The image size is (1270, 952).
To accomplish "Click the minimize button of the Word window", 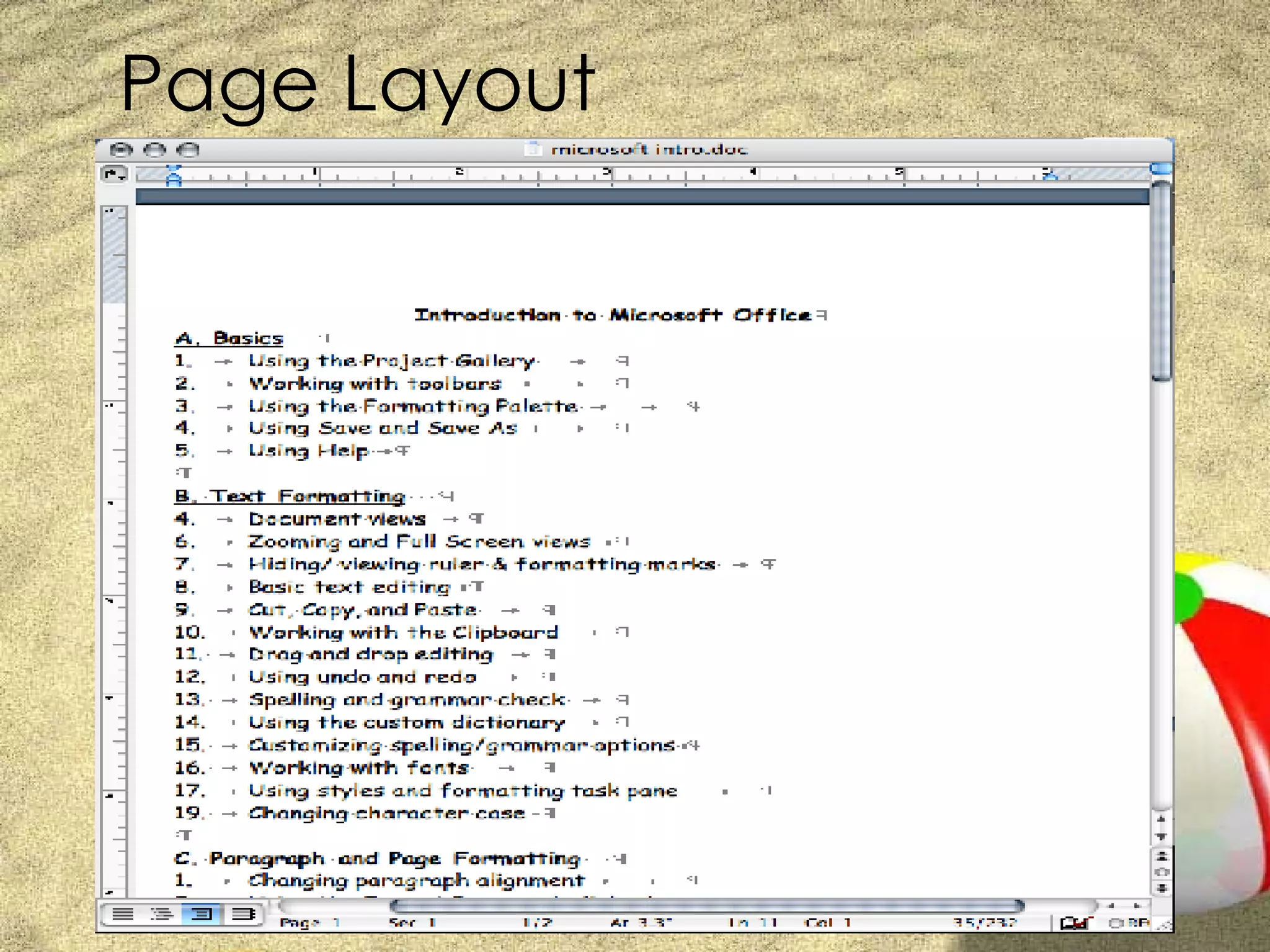I will [154, 150].
